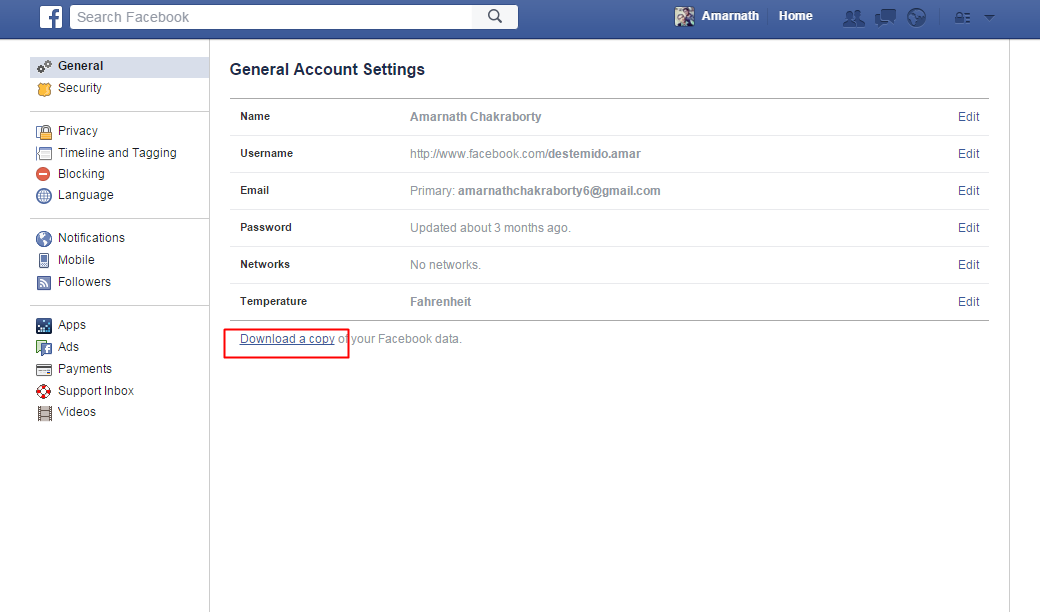The width and height of the screenshot is (1040, 612).
Task: Edit the Networks setting
Action: point(968,265)
